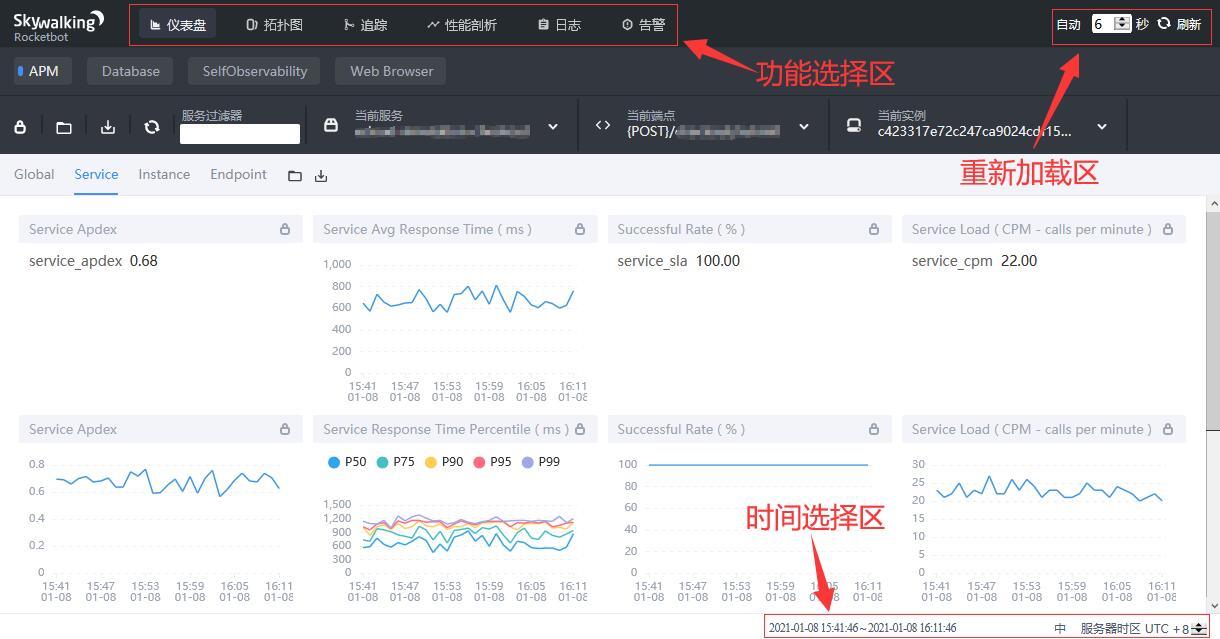Select the 追踪 trace view

coord(365,24)
